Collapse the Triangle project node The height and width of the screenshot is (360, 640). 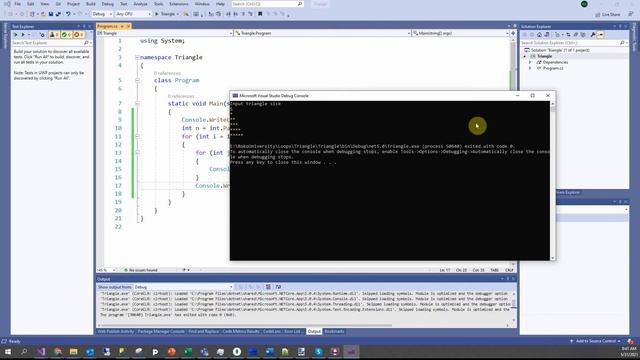point(525,56)
